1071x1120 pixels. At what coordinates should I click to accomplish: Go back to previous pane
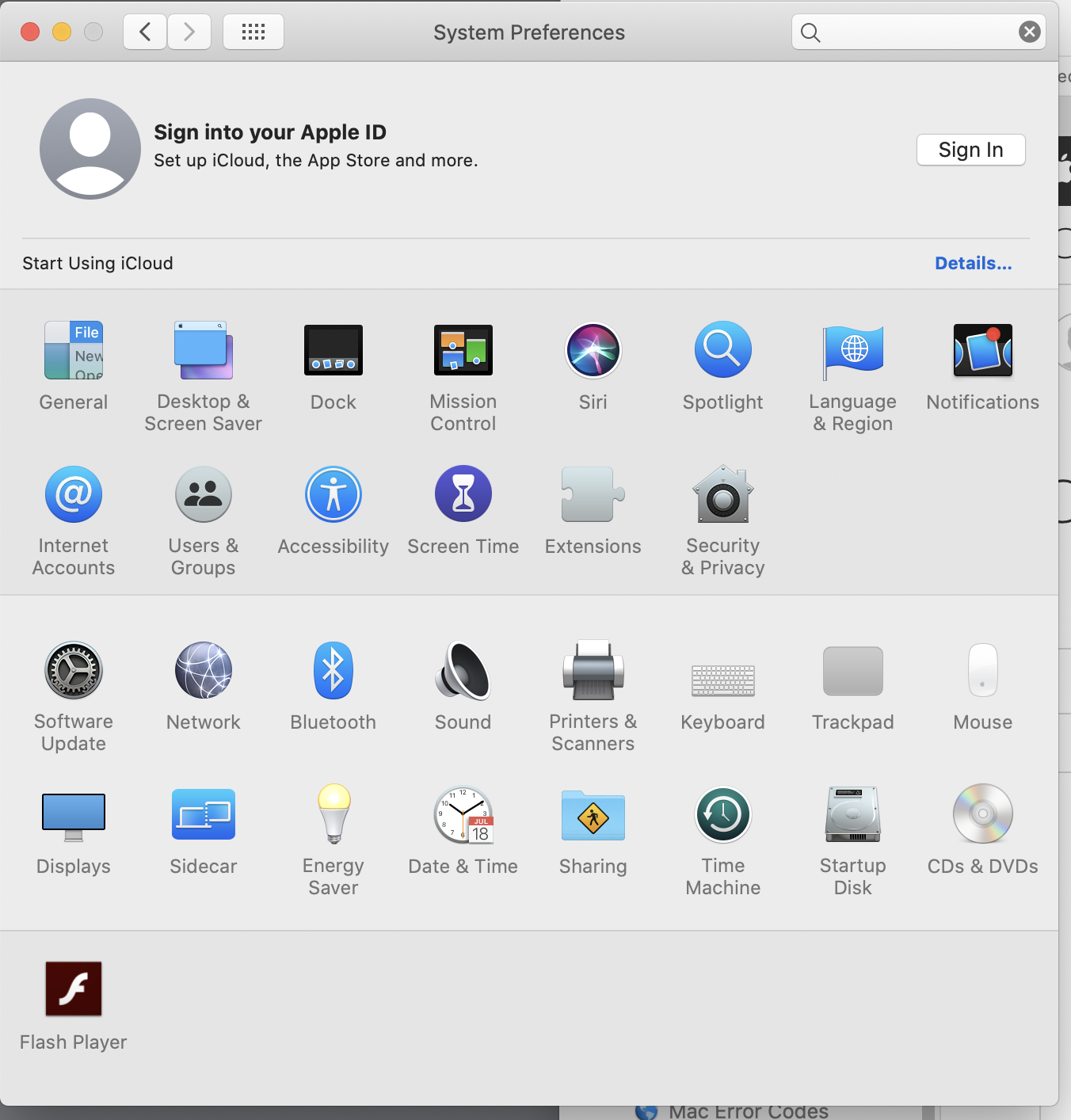(145, 32)
